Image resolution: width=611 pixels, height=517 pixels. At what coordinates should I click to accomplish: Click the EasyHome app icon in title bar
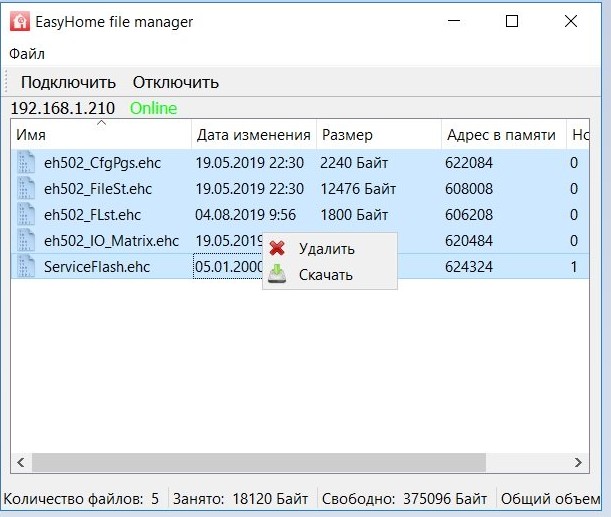17,21
